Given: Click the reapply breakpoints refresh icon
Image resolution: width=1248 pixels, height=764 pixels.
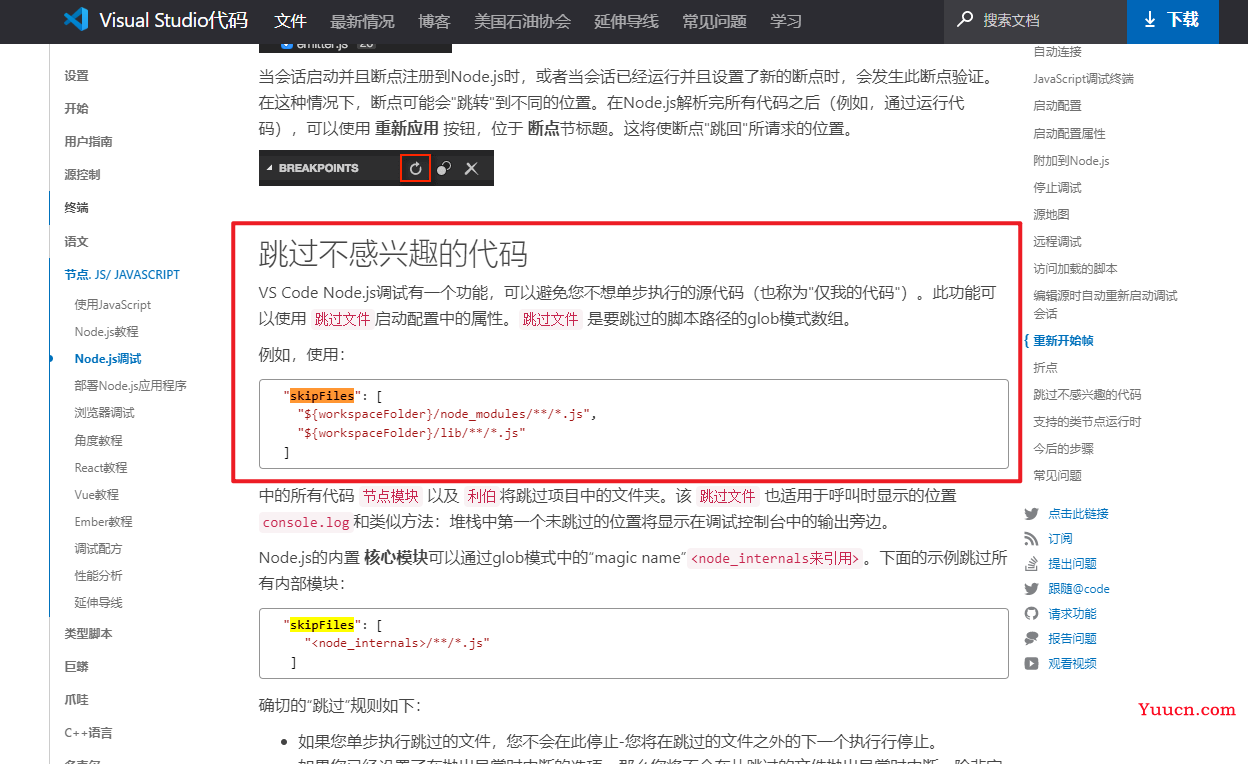Looking at the screenshot, I should click(415, 168).
